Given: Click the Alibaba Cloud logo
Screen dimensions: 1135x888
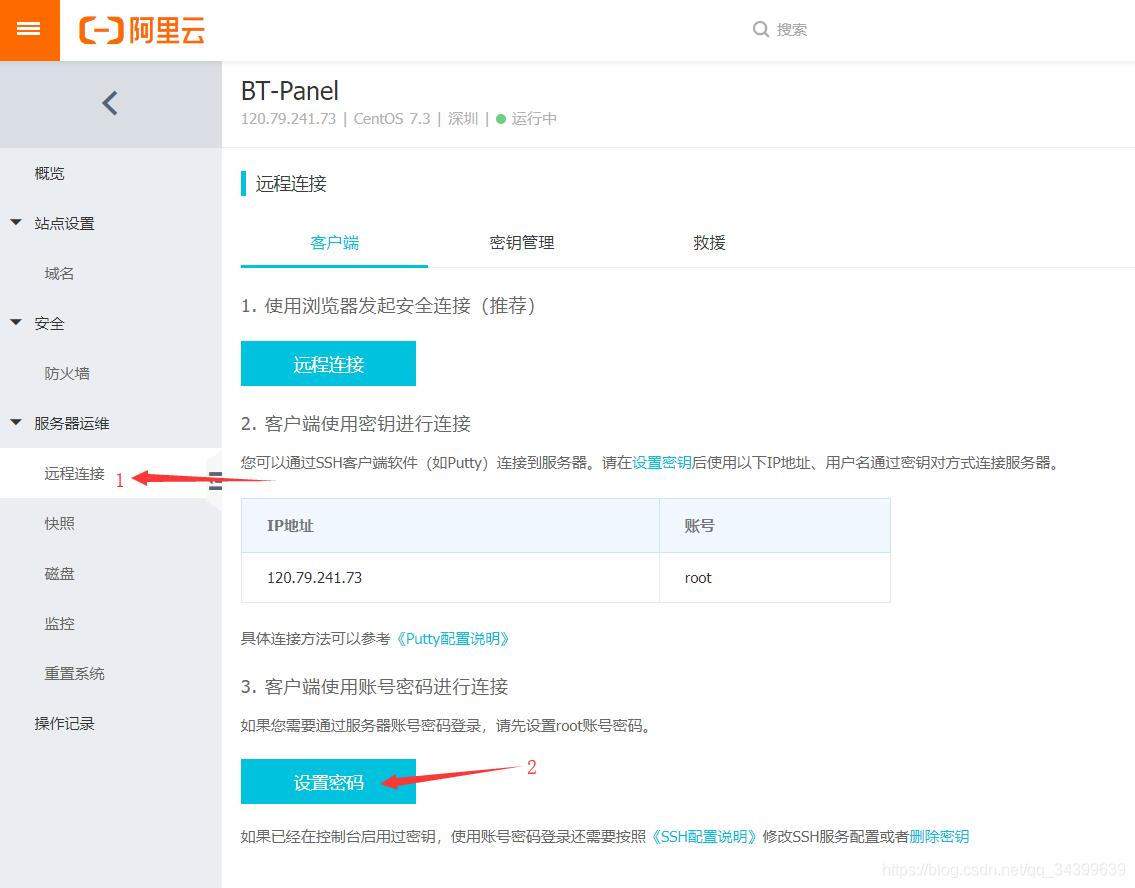Looking at the screenshot, I should [x=142, y=30].
